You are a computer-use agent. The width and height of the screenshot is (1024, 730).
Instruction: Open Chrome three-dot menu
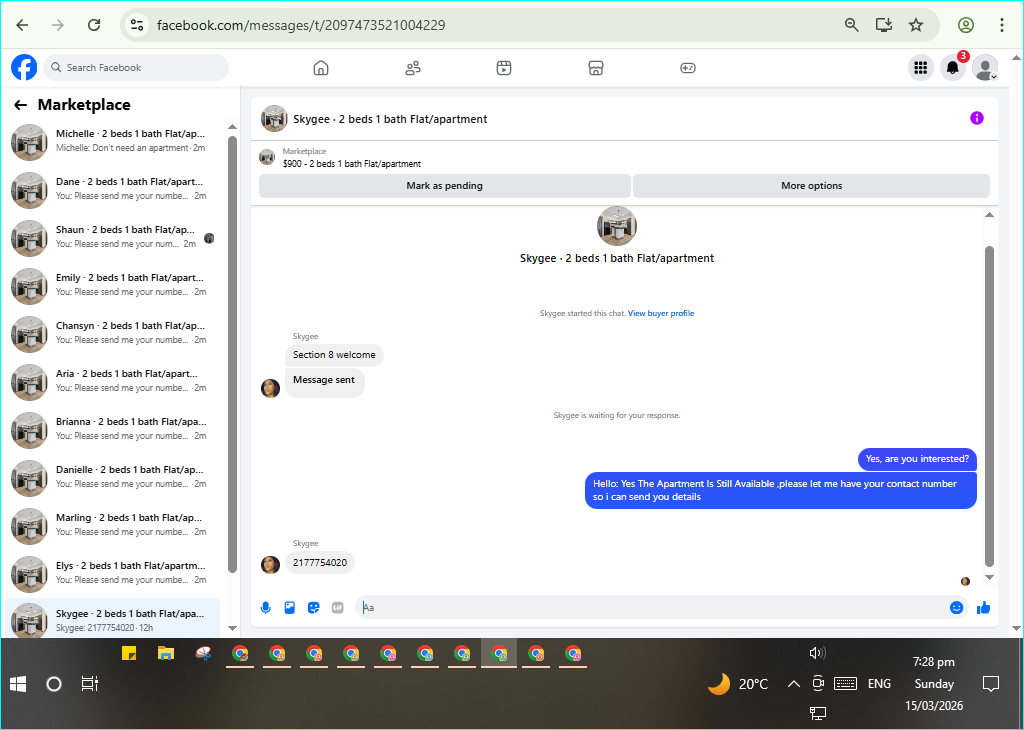tap(1002, 25)
